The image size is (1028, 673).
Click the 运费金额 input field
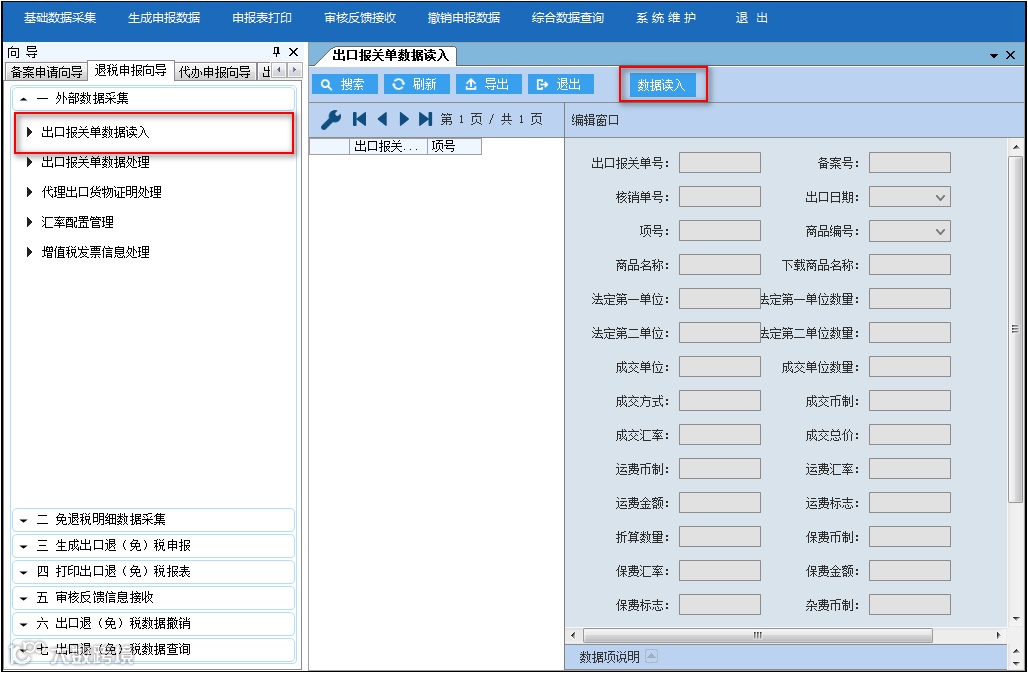(720, 503)
